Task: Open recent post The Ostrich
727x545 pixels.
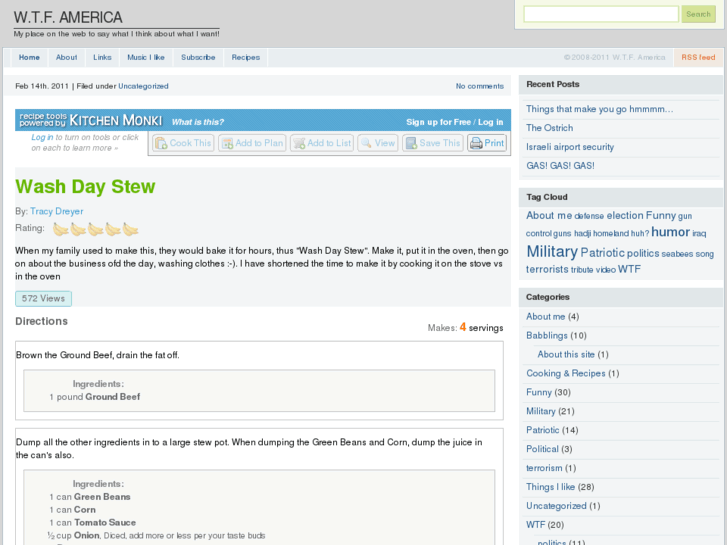Action: [x=549, y=128]
